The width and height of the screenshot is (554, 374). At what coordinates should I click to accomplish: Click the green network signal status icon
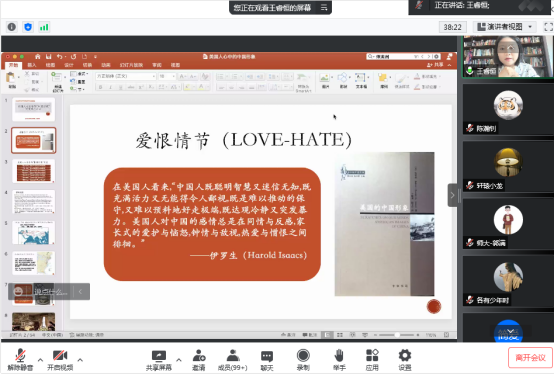pos(44,27)
